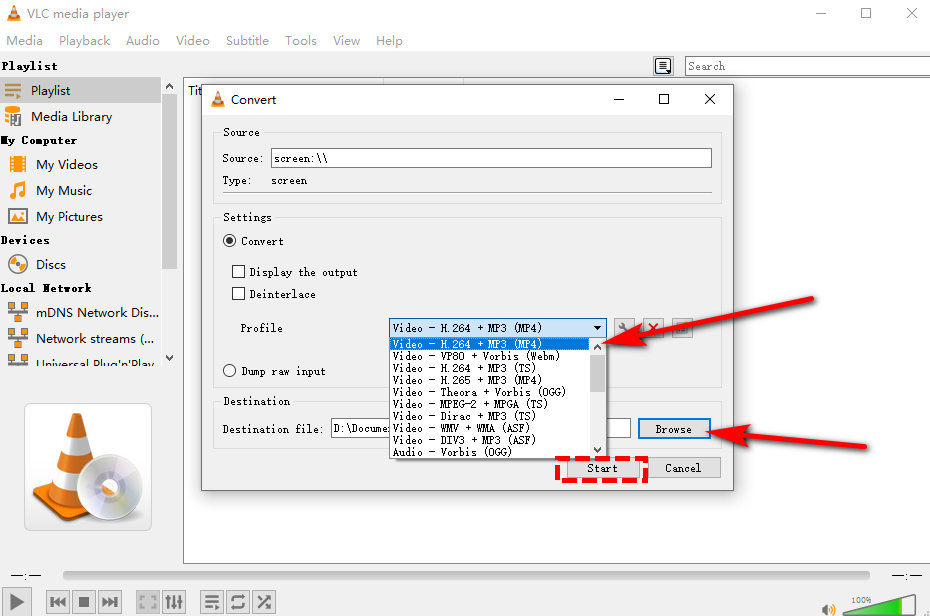Open the Video menu
This screenshot has height=616, width=930.
tap(192, 40)
